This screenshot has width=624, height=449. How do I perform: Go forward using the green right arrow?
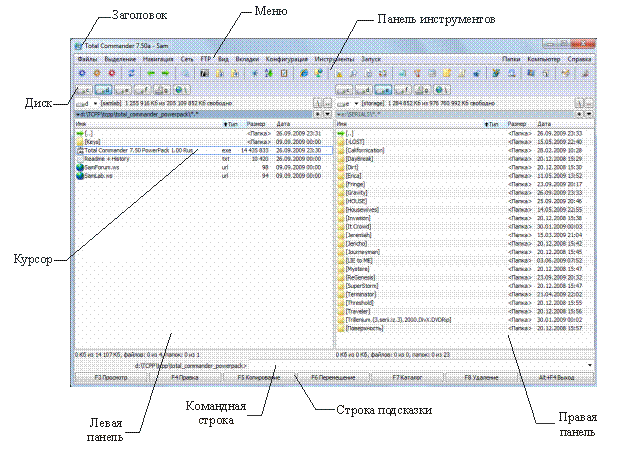coord(166,73)
